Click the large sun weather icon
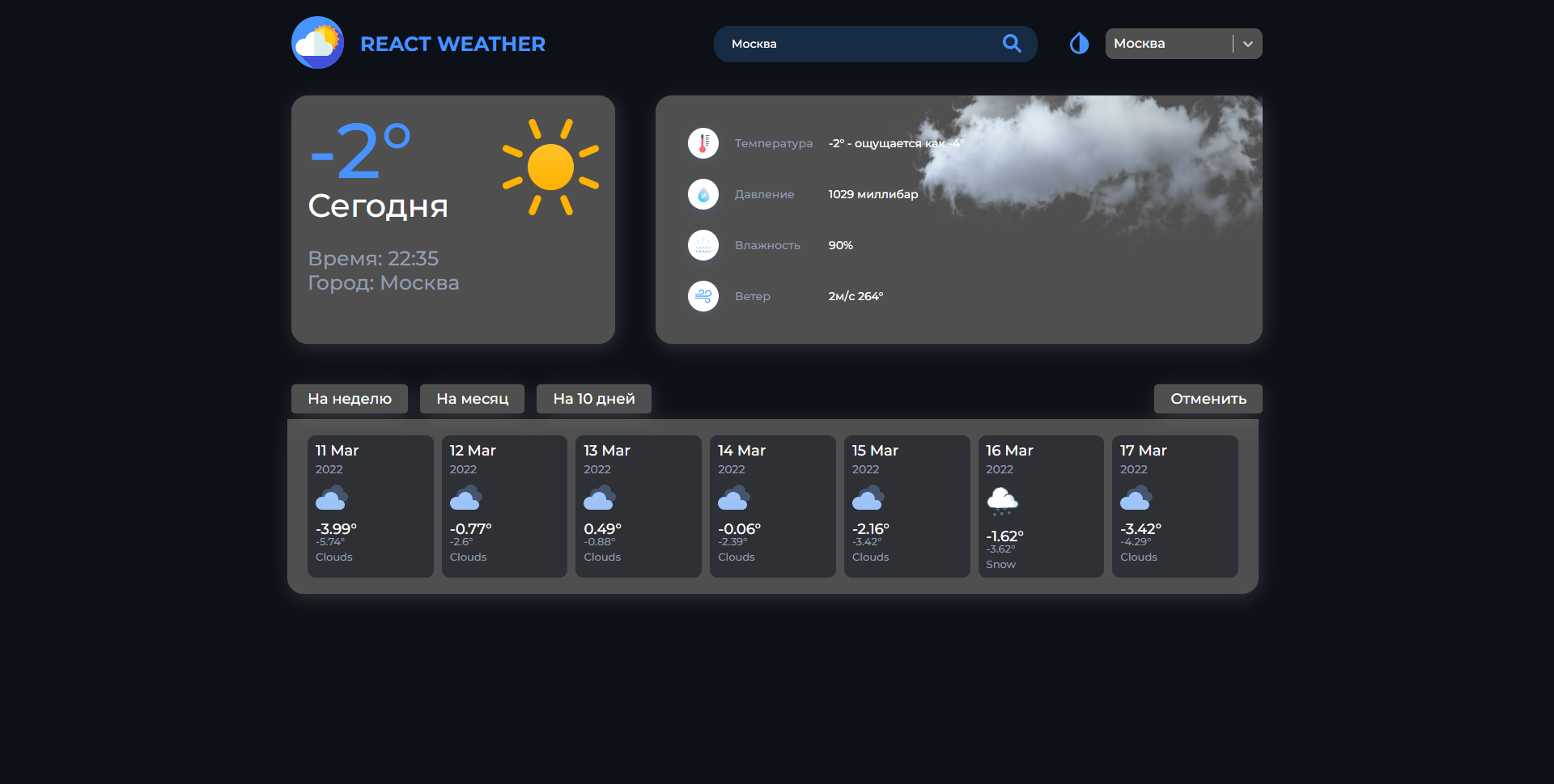This screenshot has height=784, width=1554. coord(550,167)
